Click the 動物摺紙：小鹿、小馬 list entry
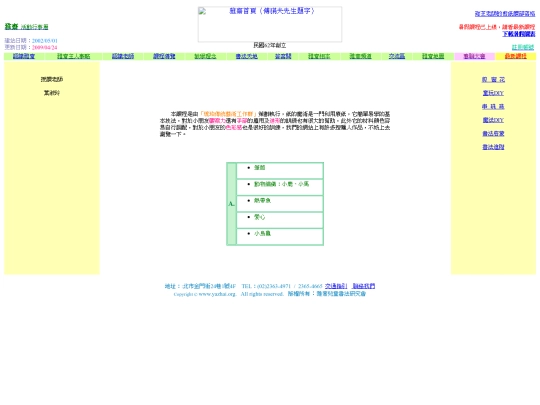The image size is (540, 405). [x=281, y=184]
